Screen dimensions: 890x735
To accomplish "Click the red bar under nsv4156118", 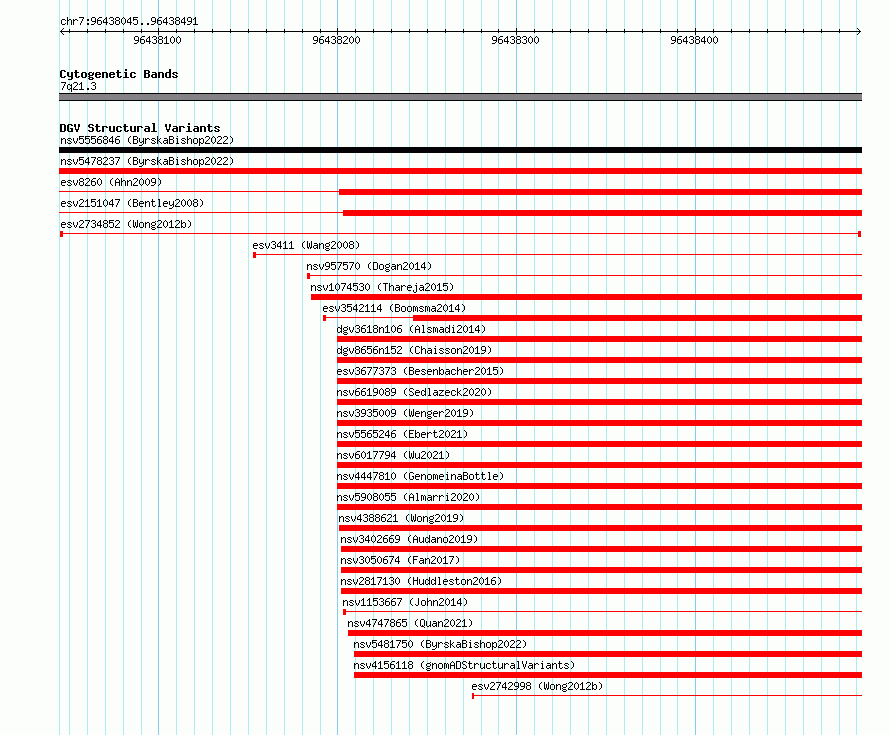I will 608,675.
